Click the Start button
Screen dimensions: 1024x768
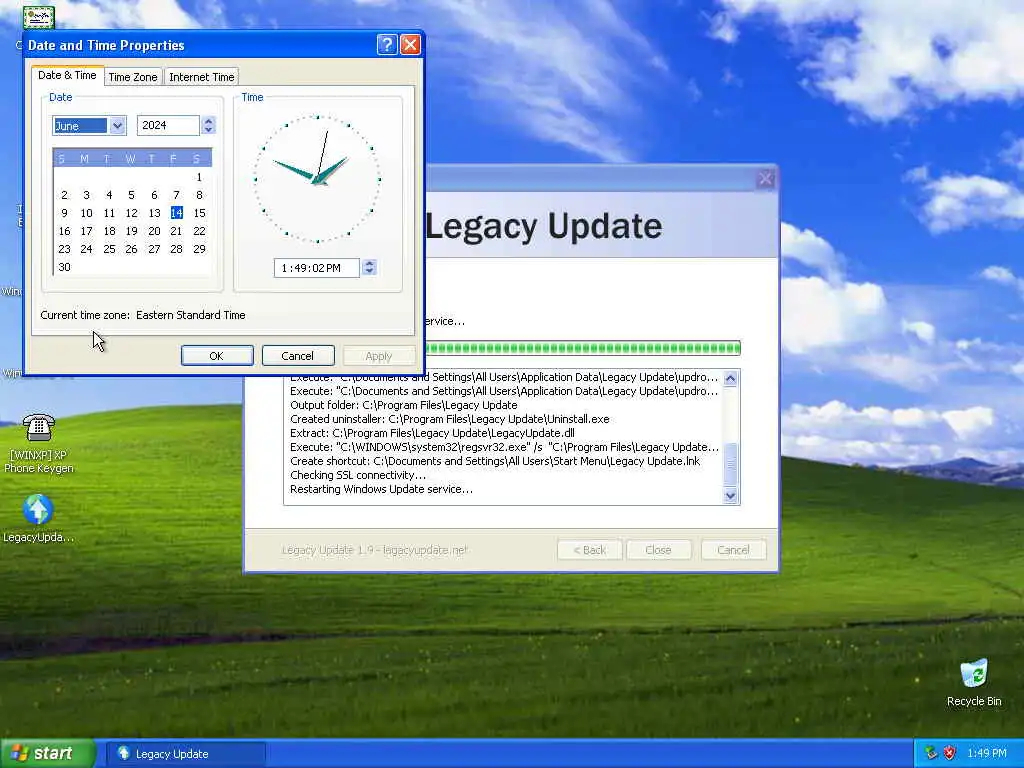46,753
